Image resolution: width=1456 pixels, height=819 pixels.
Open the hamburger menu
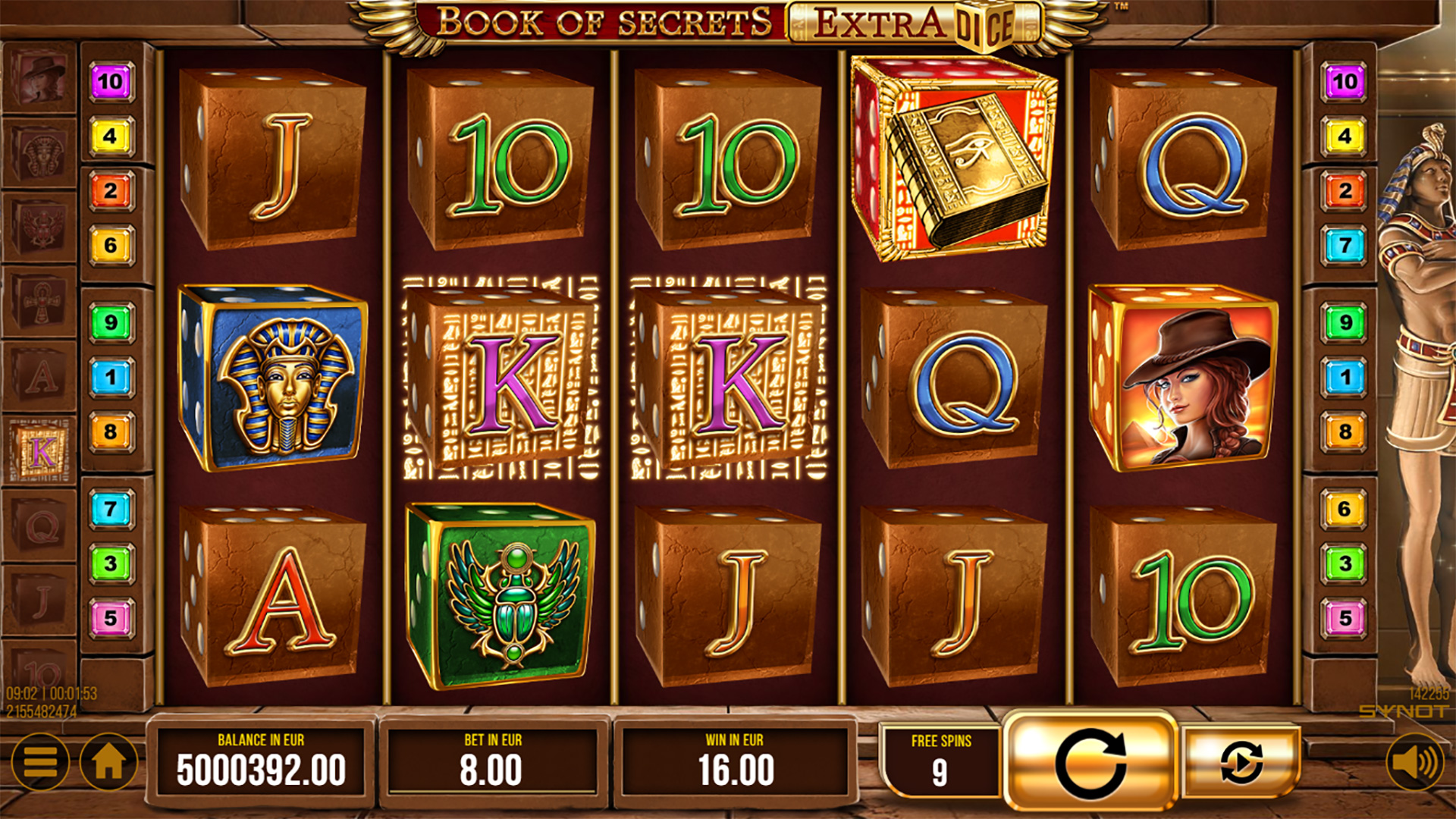(40, 761)
